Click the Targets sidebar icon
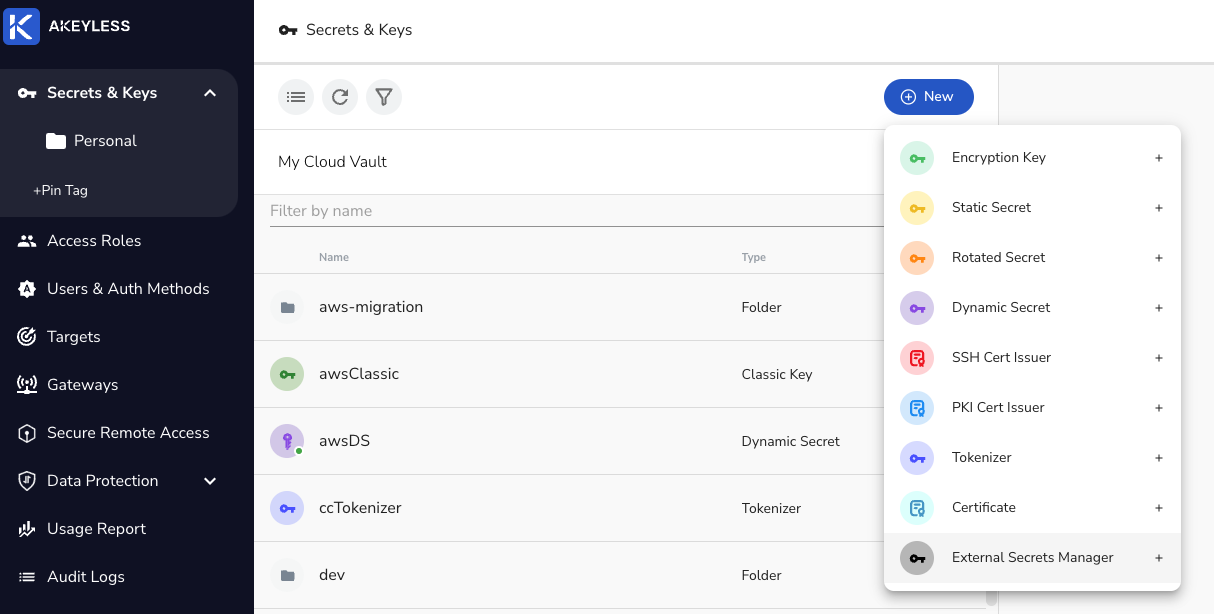 [27, 337]
